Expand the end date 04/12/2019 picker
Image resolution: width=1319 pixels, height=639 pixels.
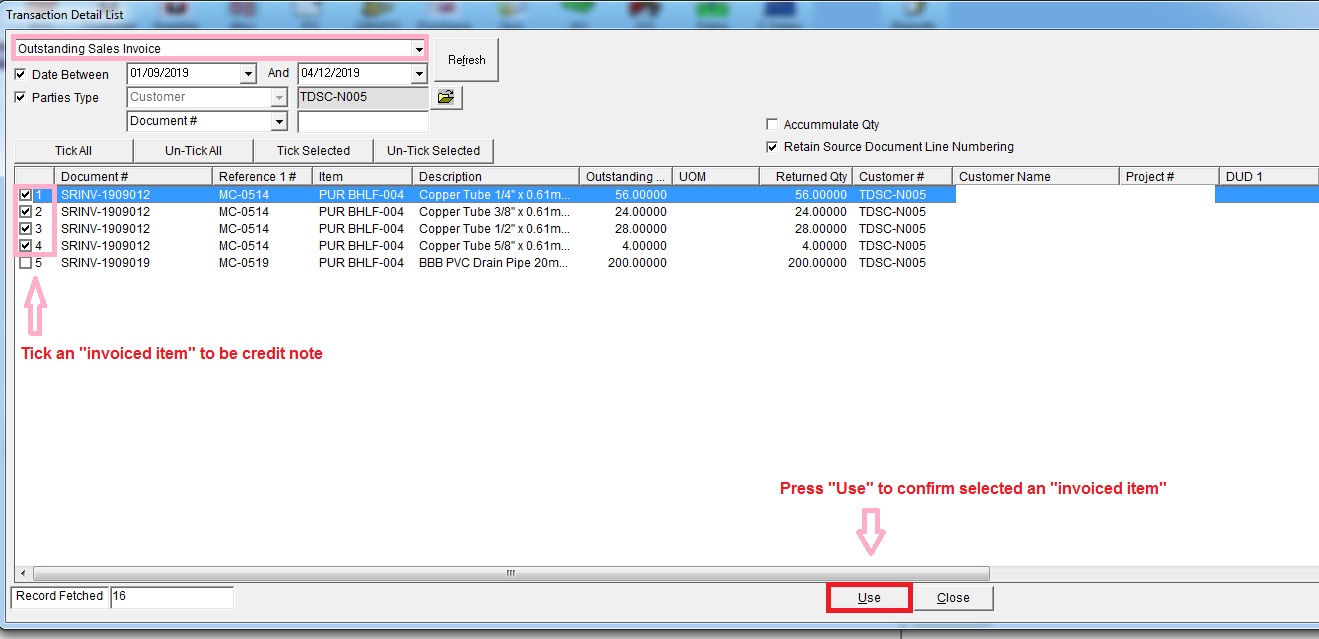coord(418,74)
